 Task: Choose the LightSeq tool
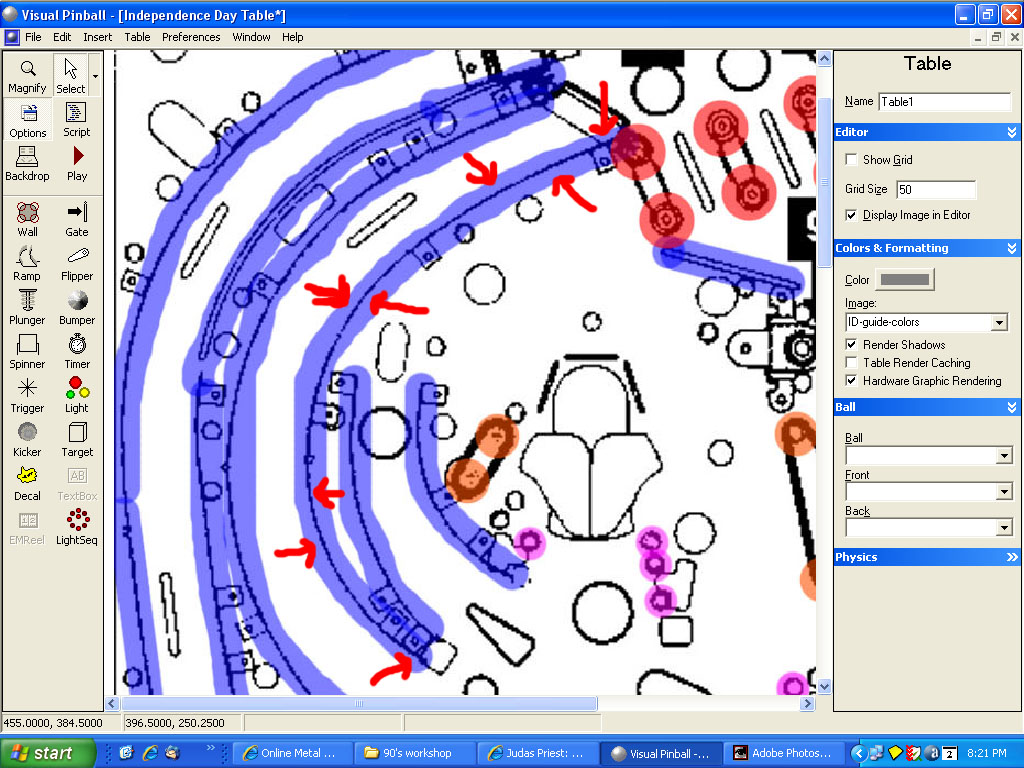77,527
